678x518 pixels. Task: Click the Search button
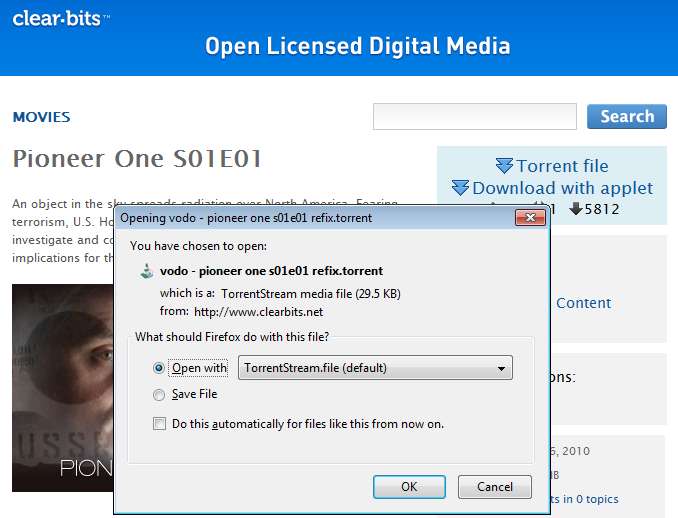coord(627,116)
